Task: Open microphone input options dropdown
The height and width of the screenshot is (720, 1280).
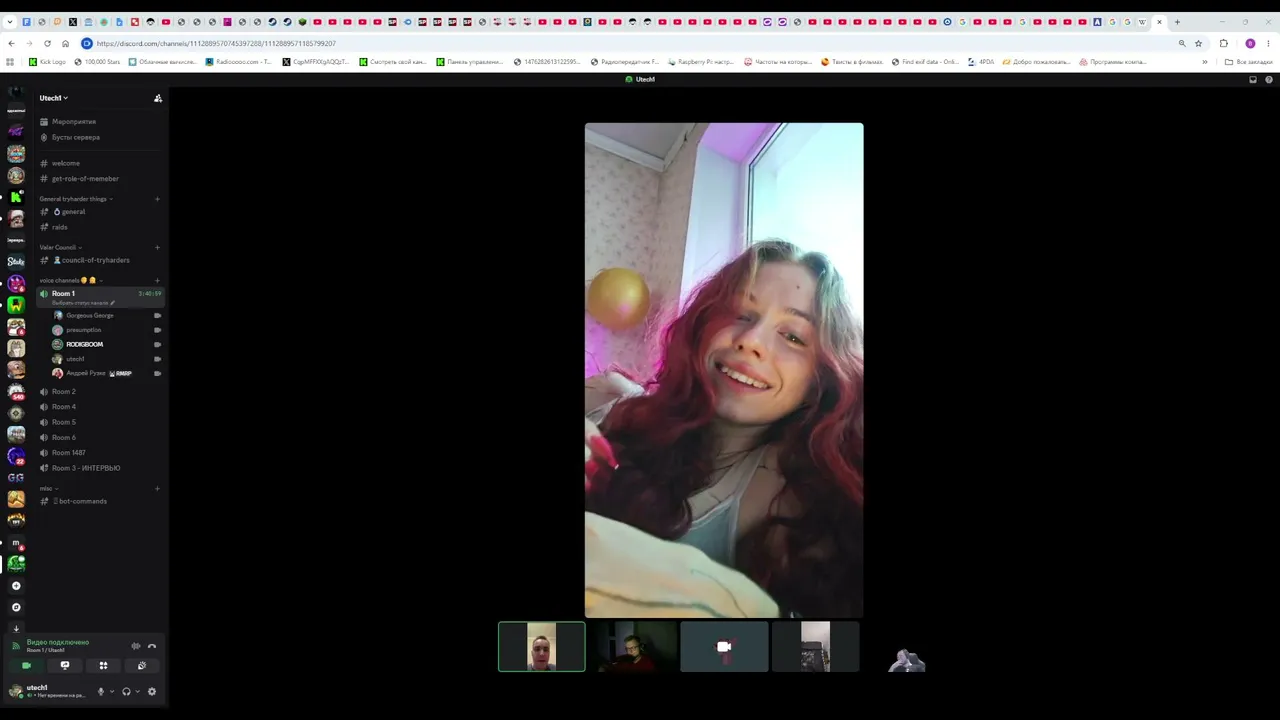Action: click(112, 691)
